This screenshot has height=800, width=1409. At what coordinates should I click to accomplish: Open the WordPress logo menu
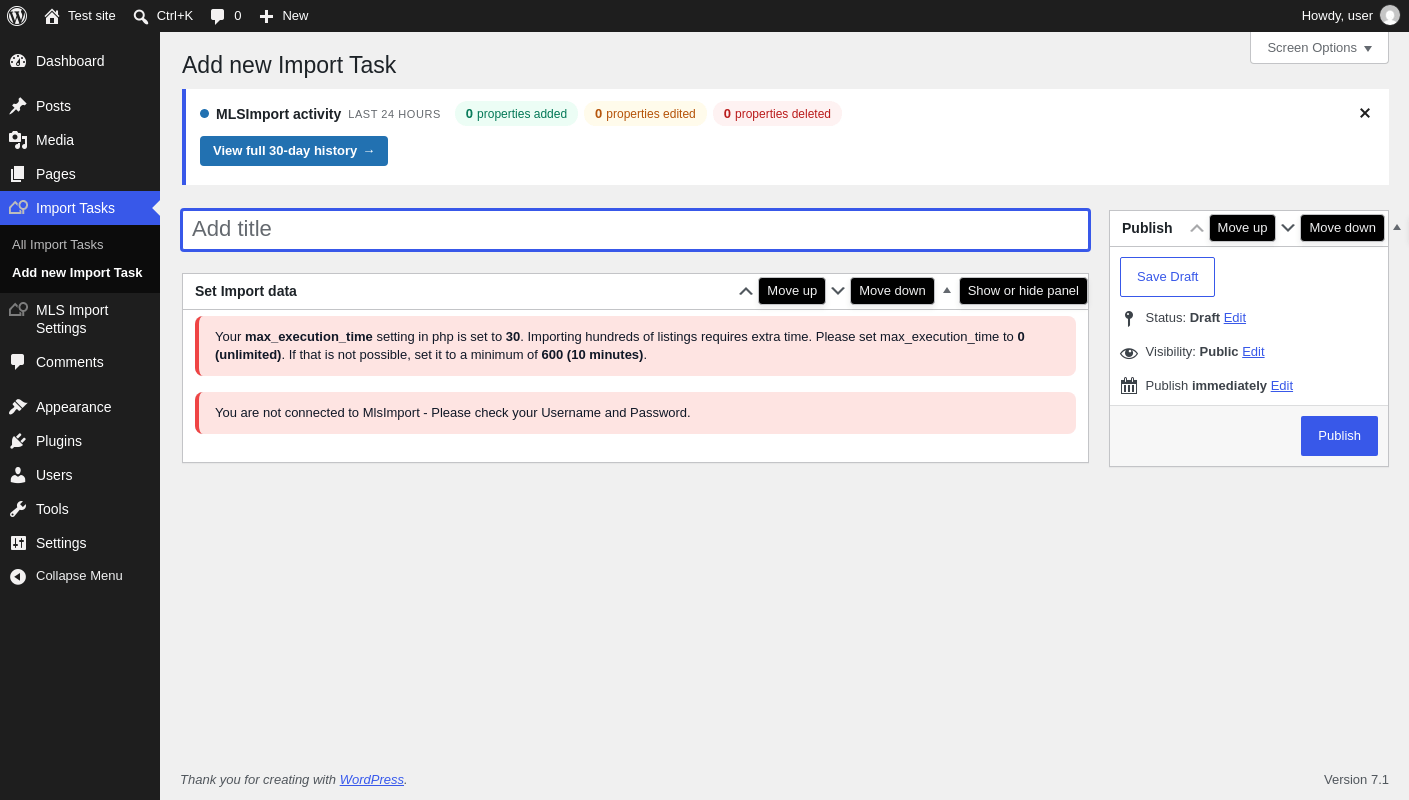click(17, 16)
